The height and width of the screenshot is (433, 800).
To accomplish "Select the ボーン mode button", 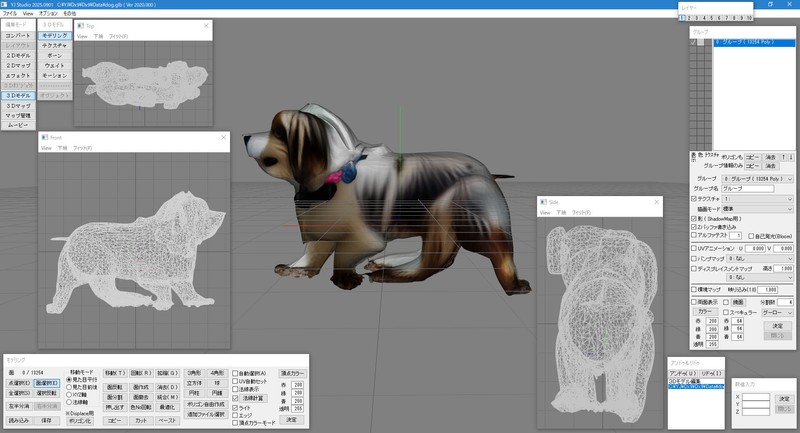I will tap(55, 55).
